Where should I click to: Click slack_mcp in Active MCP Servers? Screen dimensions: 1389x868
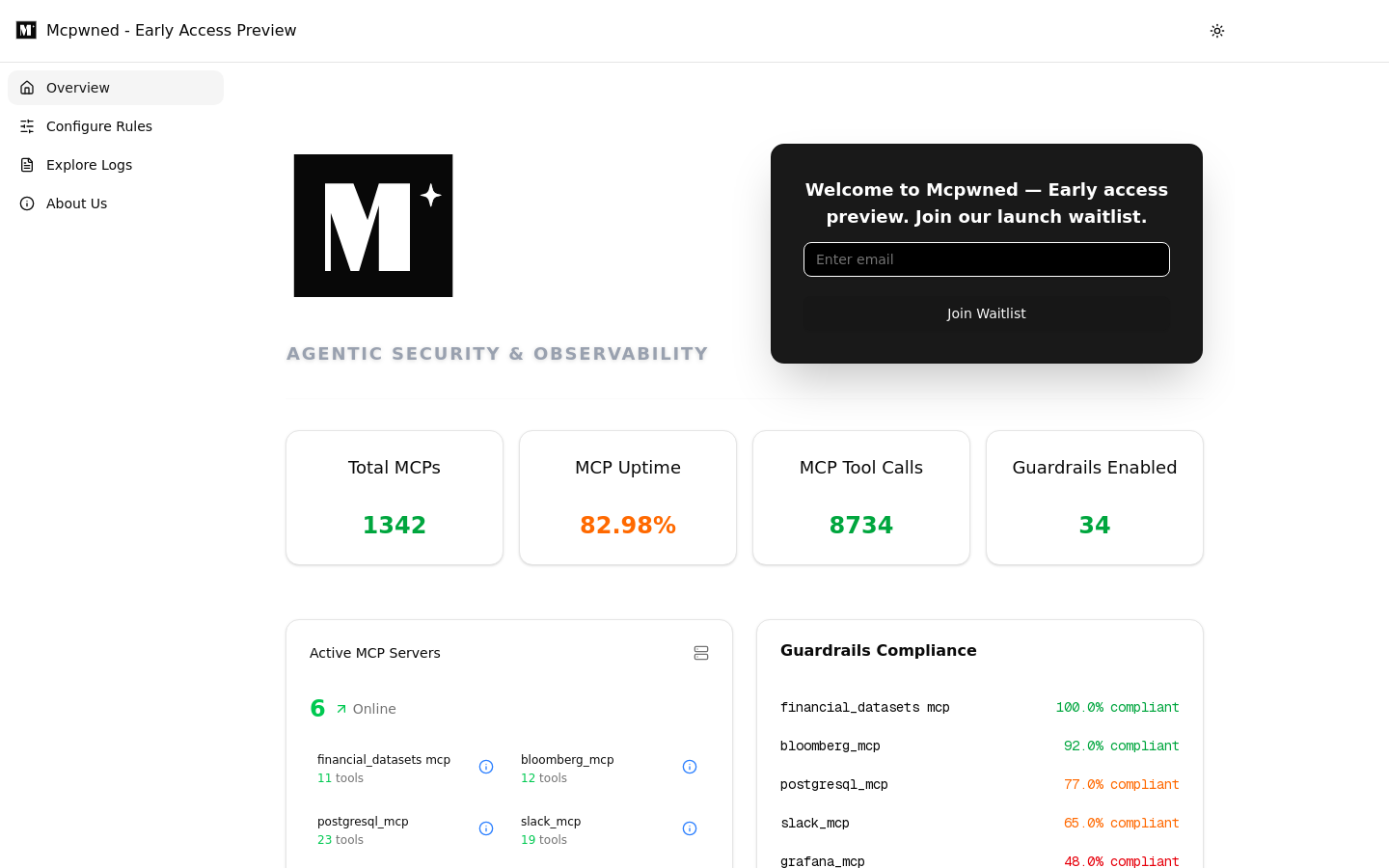click(551, 822)
